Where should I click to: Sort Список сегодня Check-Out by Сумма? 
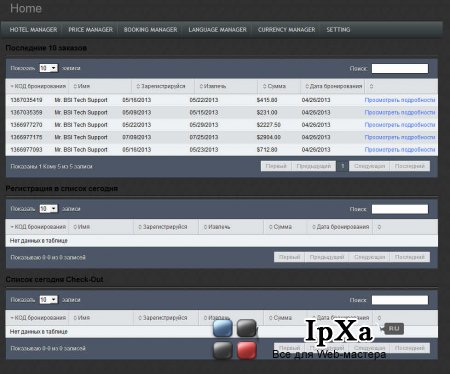(x=280, y=318)
